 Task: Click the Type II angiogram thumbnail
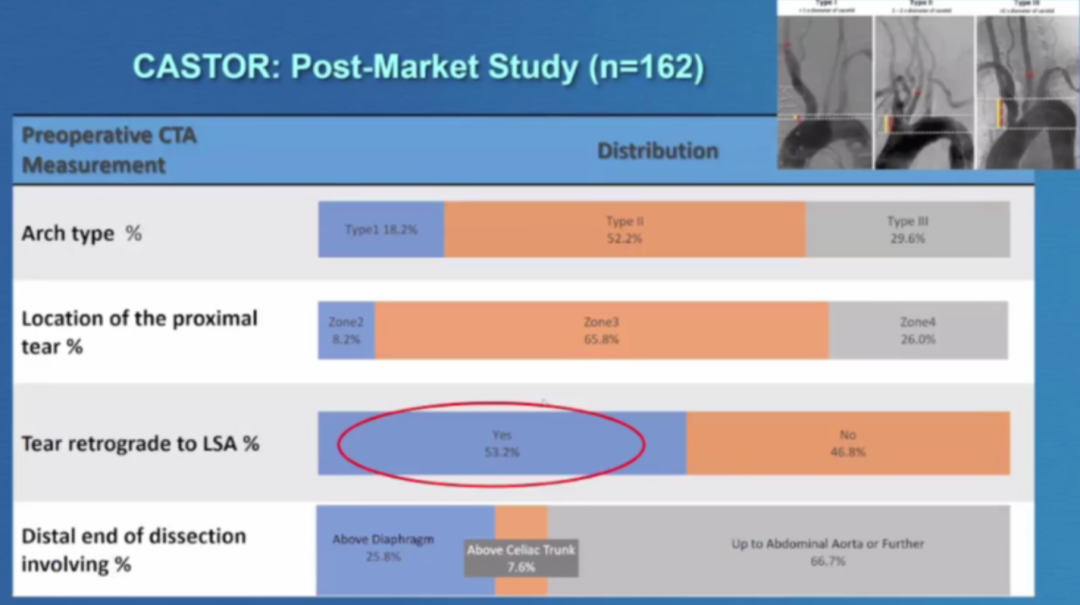point(923,88)
